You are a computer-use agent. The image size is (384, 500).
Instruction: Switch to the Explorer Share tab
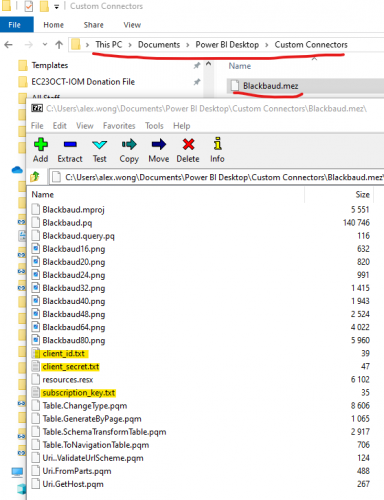94,25
